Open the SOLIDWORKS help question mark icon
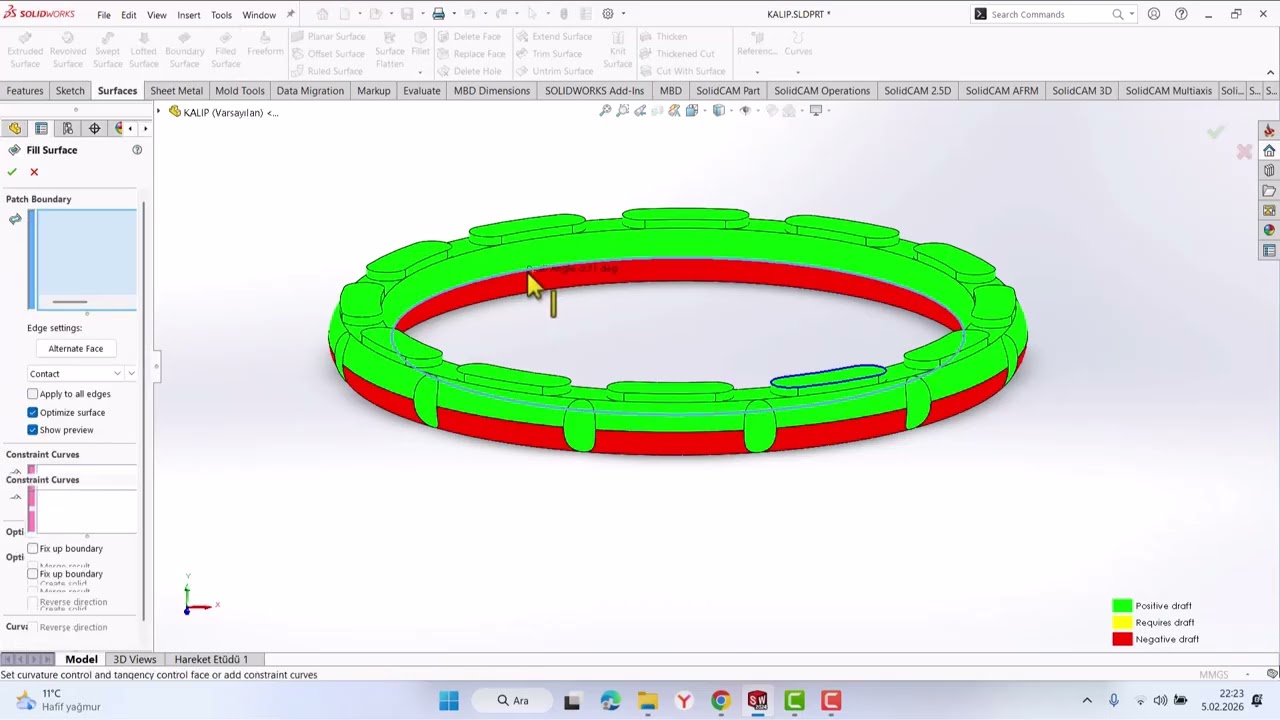Viewport: 1280px width, 720px height. point(1181,14)
